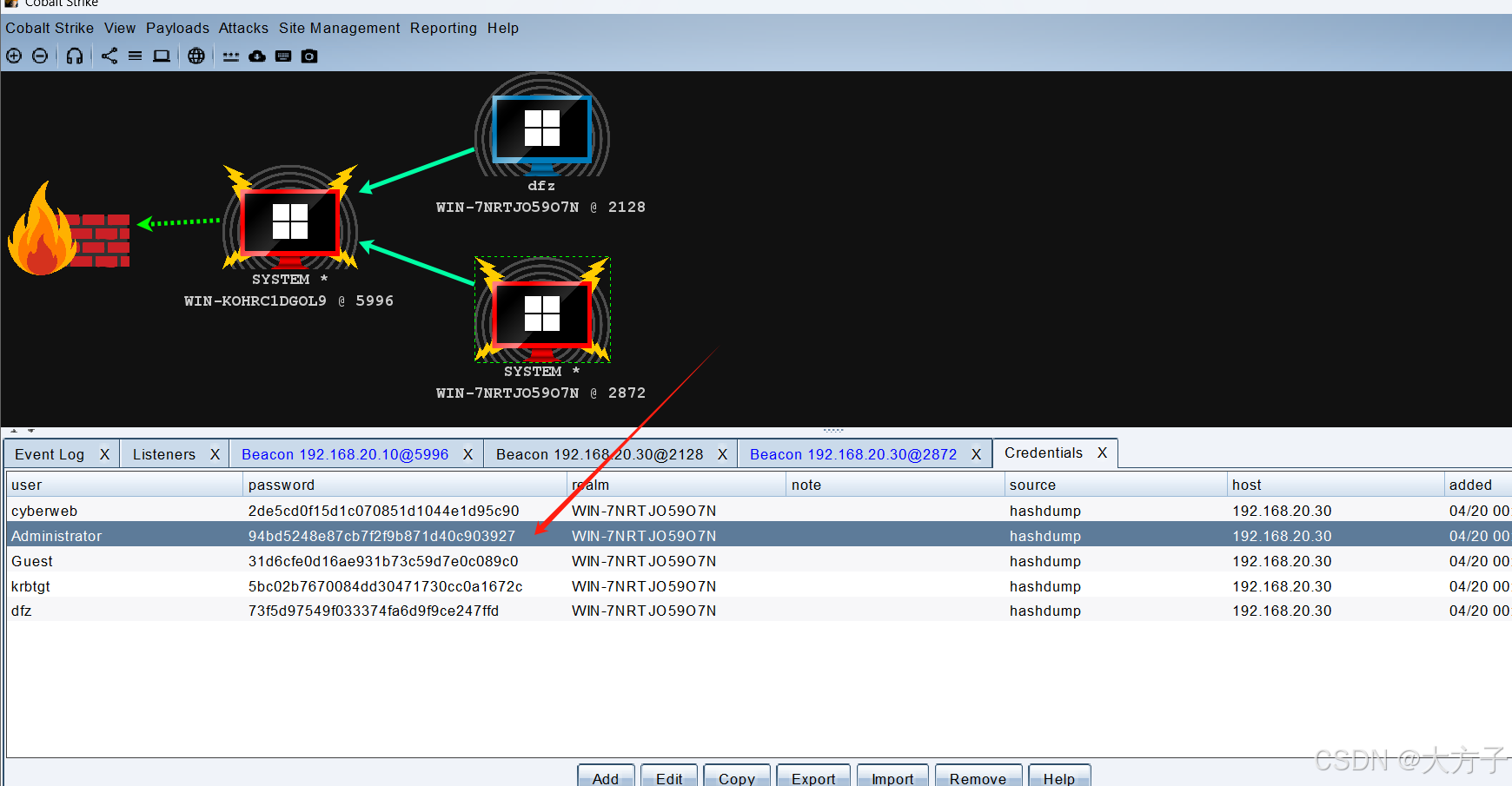Select the krbtgt credential row
Screen dimensions: 1512x786
click(x=759, y=586)
